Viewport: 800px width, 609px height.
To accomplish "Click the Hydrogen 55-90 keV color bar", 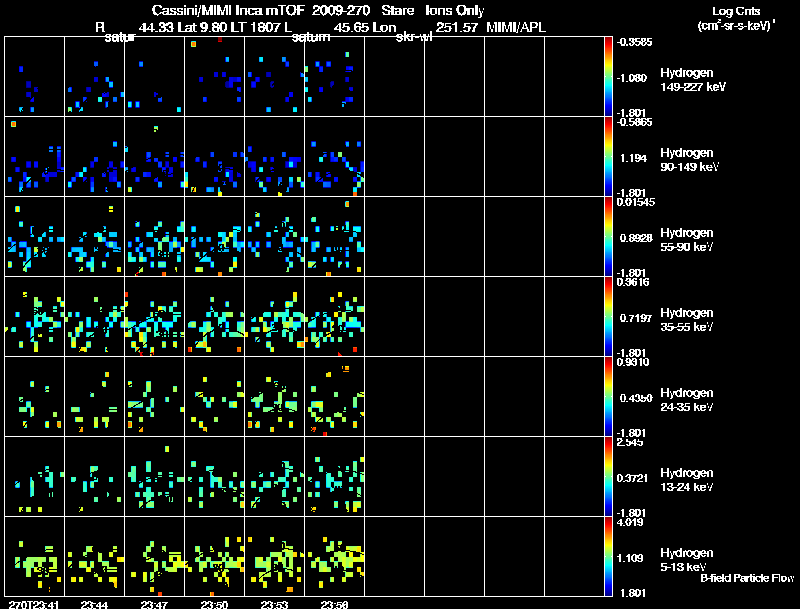I will point(608,237).
